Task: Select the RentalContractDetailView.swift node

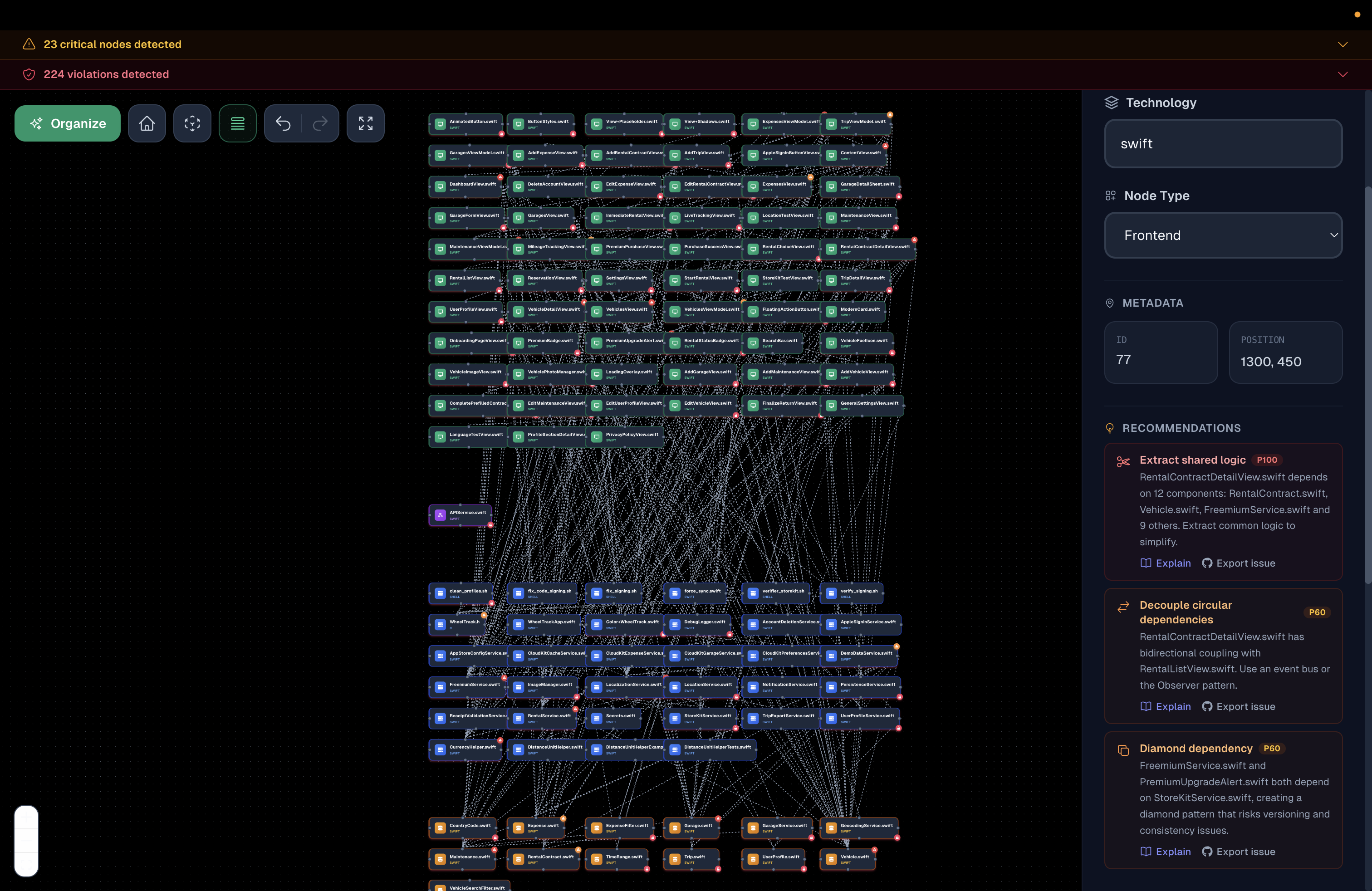Action: 867,249
